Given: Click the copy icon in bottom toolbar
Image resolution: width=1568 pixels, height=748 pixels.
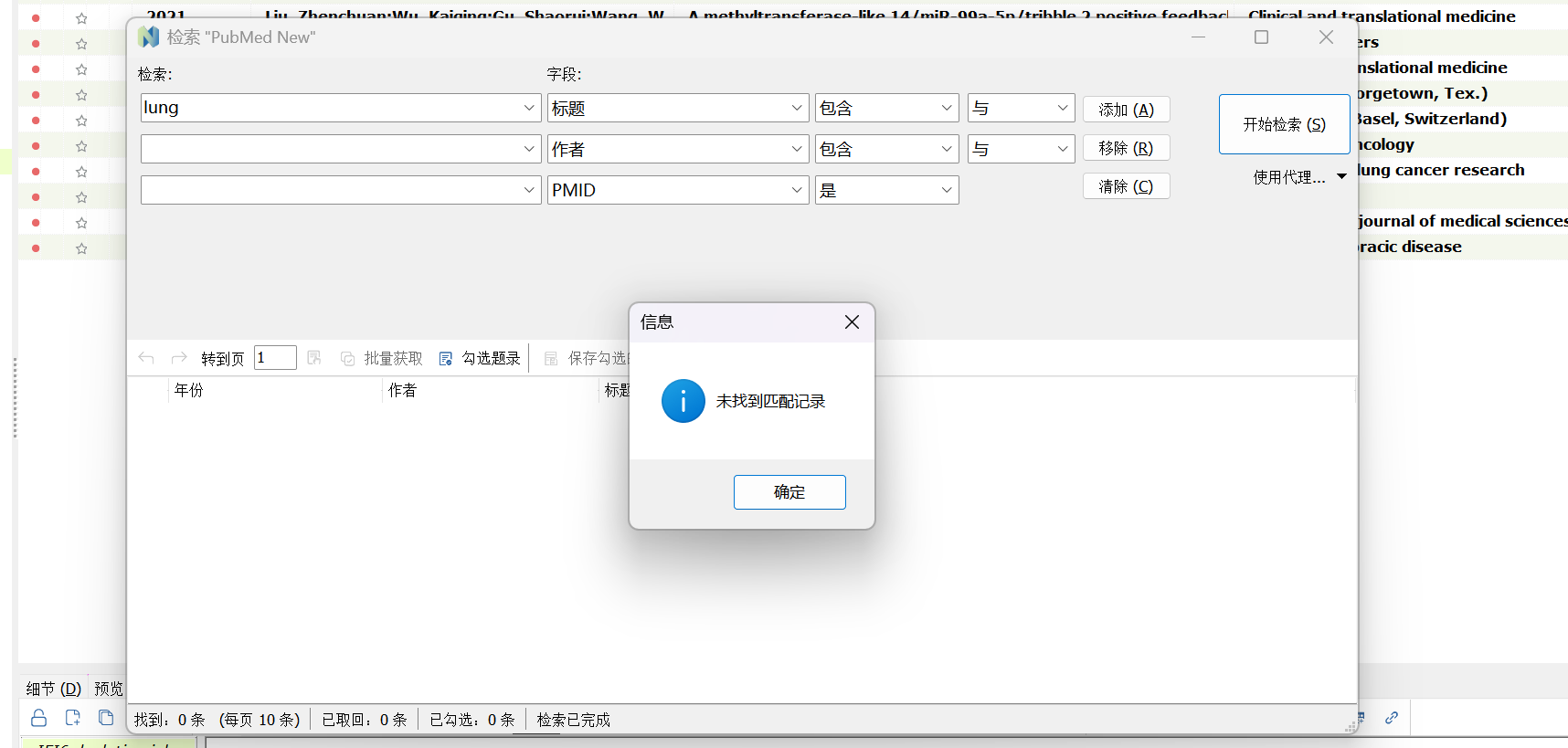Looking at the screenshot, I should pos(106,718).
